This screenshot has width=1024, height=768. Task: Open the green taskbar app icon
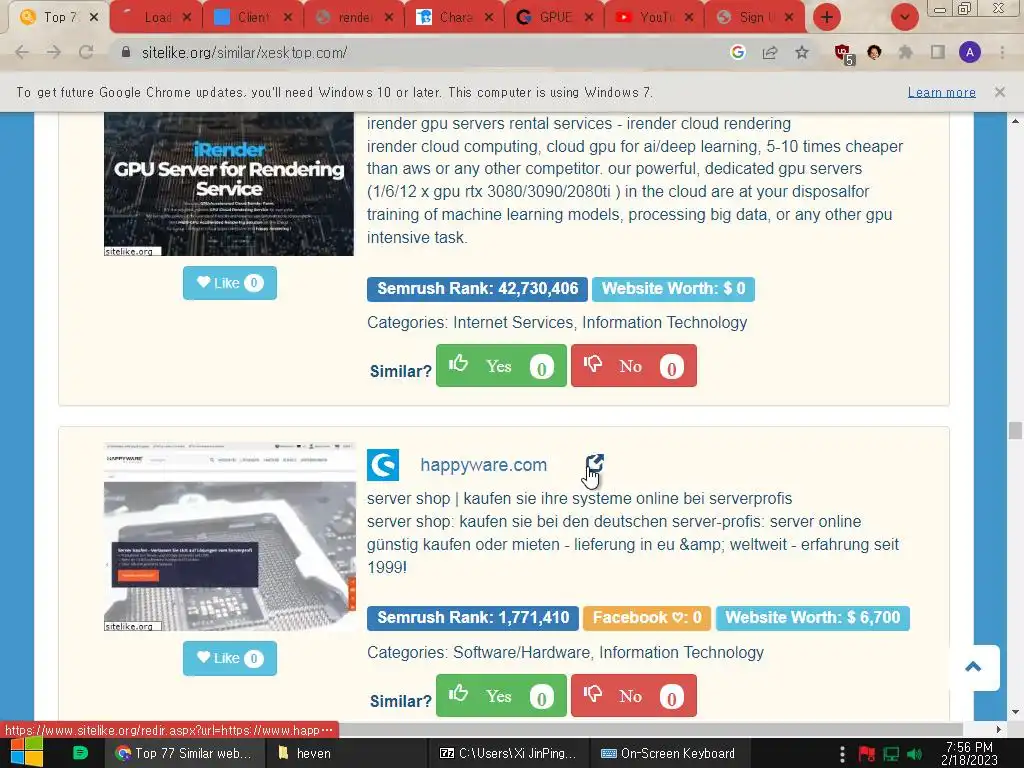pyautogui.click(x=80, y=752)
